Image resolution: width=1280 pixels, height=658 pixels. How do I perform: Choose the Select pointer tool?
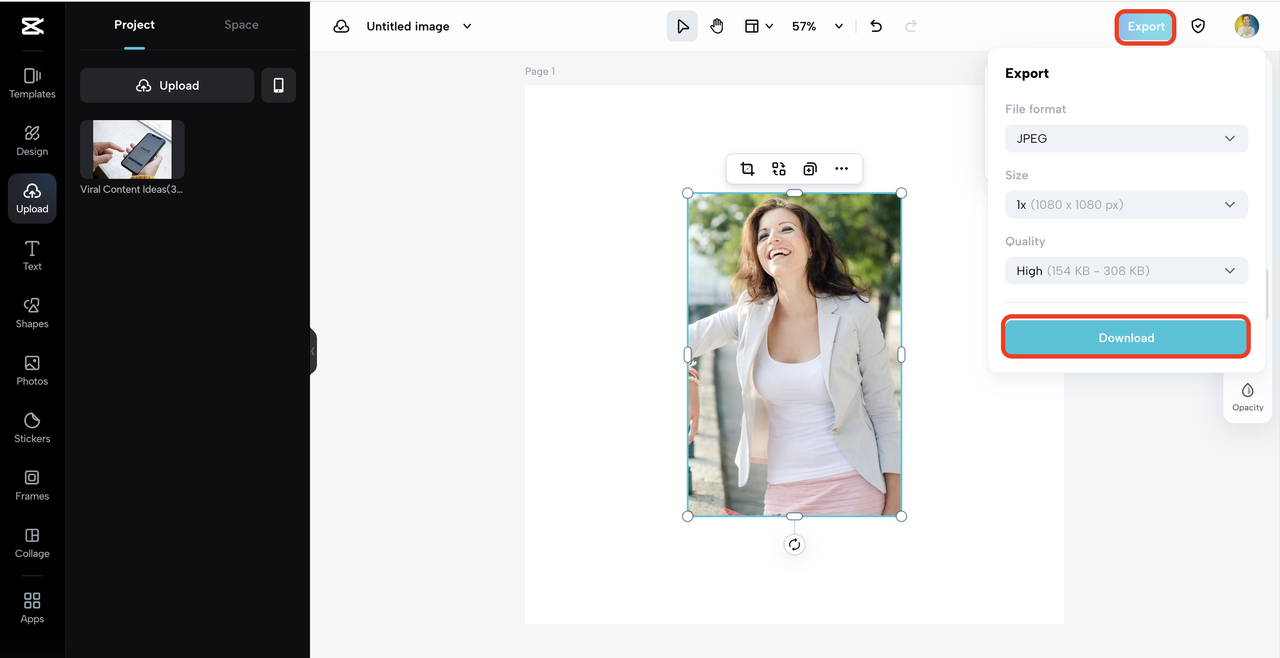[682, 26]
